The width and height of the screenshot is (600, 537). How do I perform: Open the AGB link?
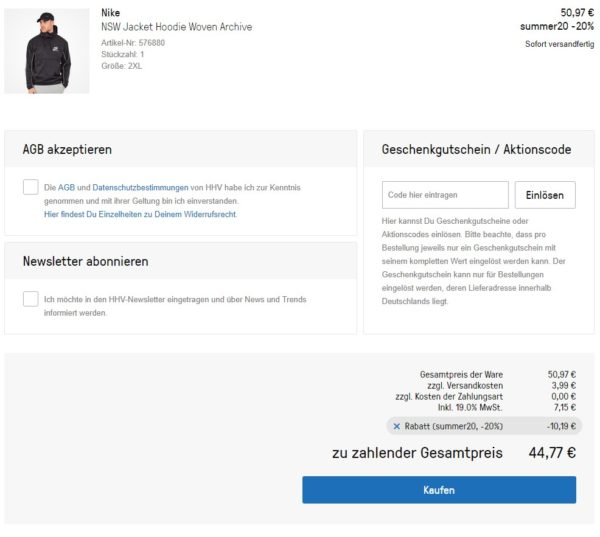click(x=66, y=188)
